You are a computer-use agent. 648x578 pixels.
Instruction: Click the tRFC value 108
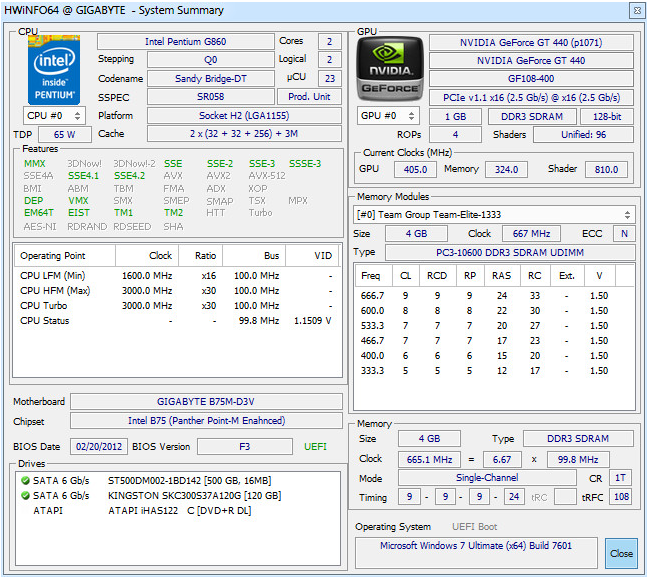(x=621, y=497)
